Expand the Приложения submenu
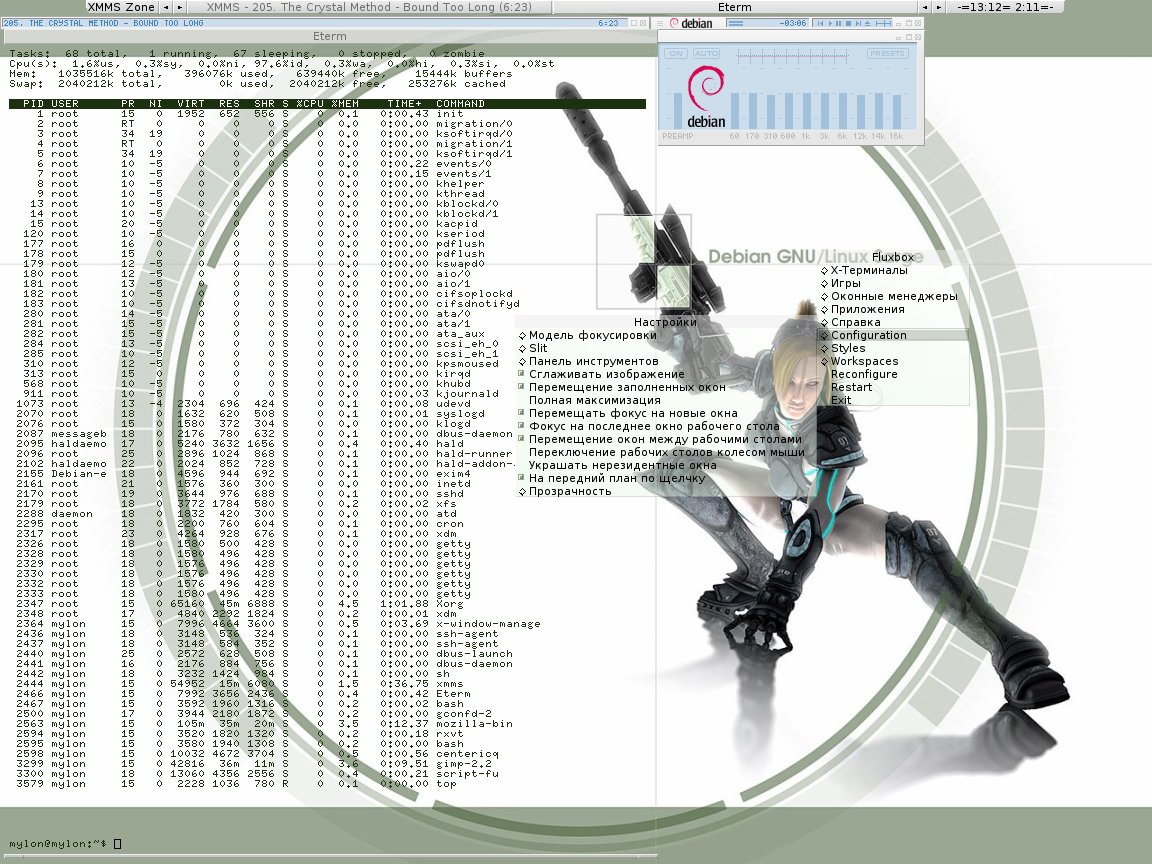This screenshot has width=1152, height=864. (893, 309)
